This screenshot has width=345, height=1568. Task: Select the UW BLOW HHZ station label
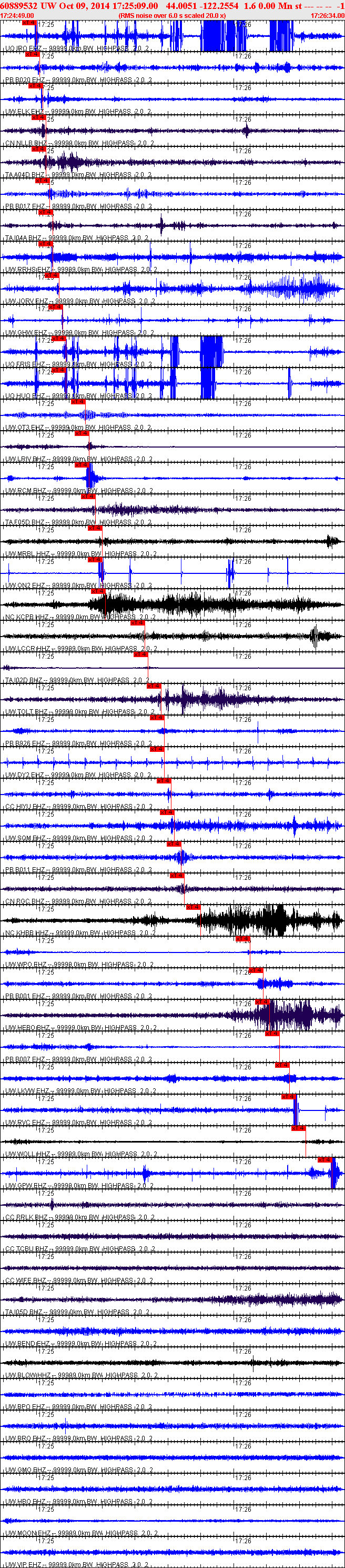pyautogui.click(x=82, y=1376)
